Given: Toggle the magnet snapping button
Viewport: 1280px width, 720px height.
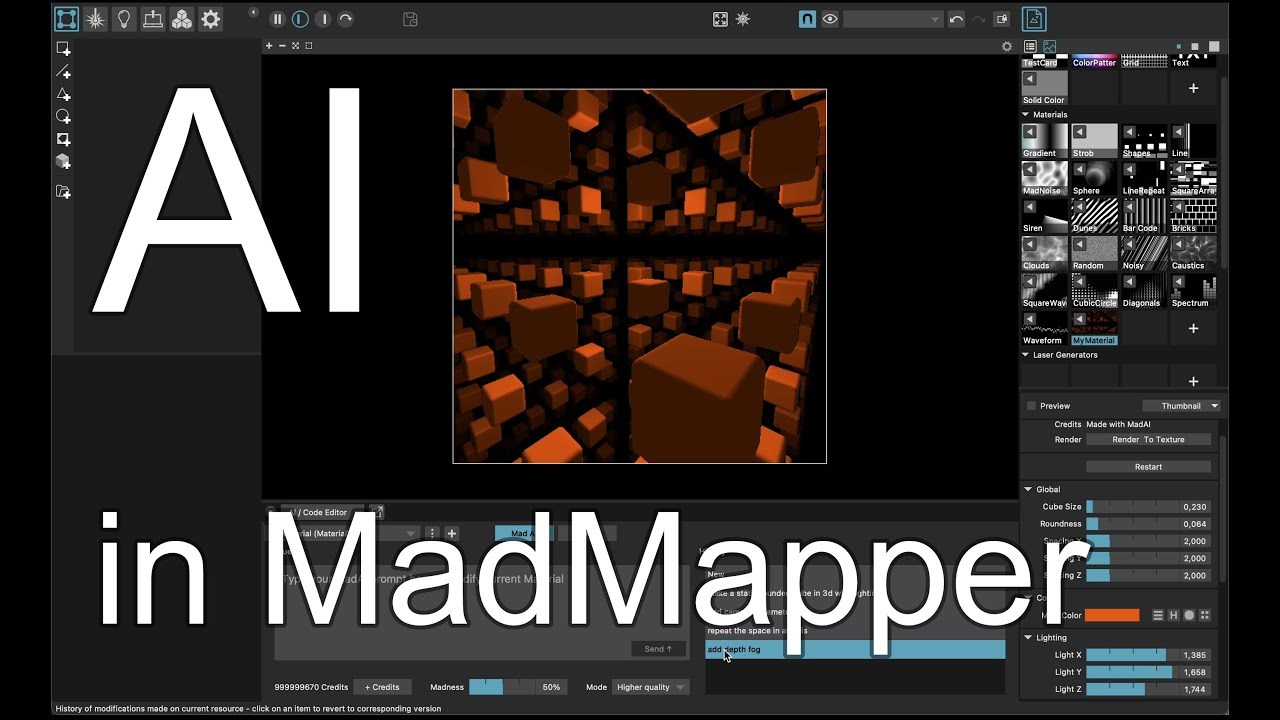Looking at the screenshot, I should tap(807, 19).
